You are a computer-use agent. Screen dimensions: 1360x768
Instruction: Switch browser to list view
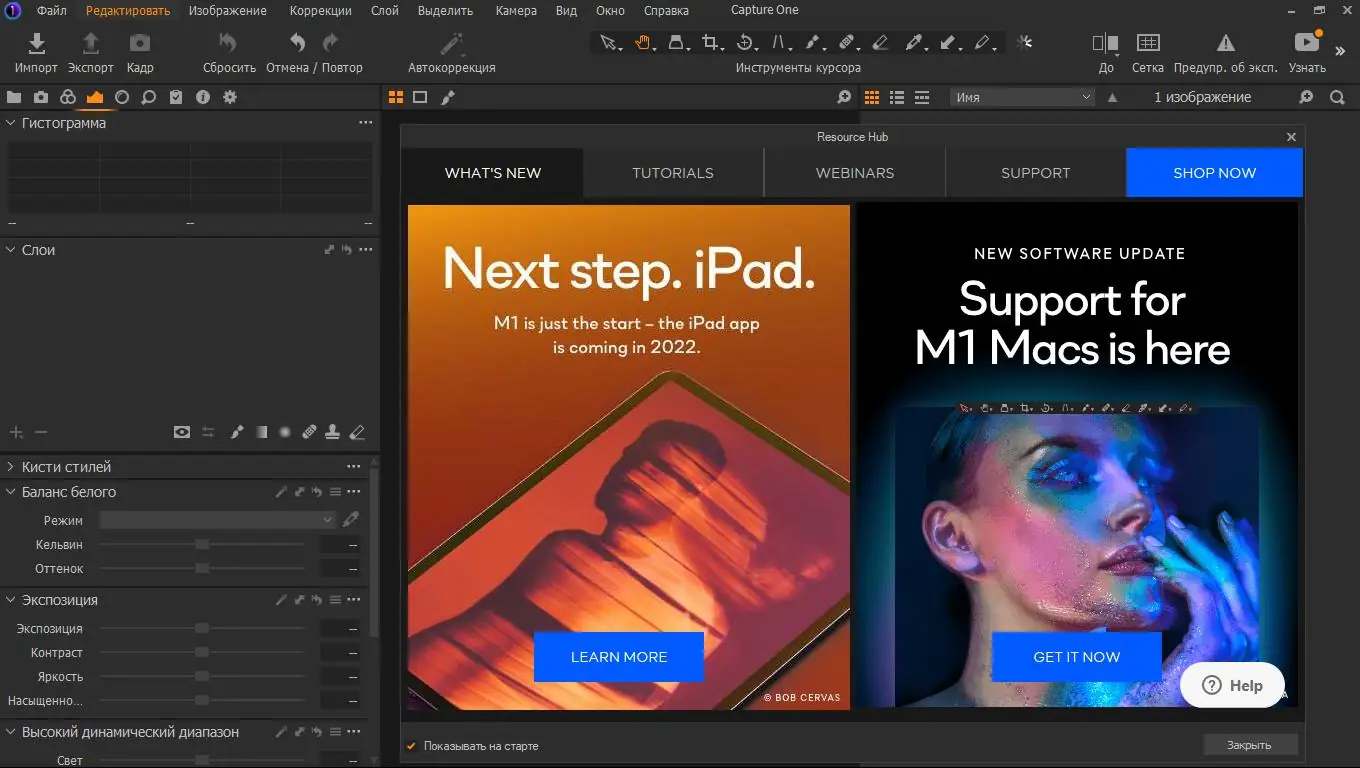click(897, 97)
